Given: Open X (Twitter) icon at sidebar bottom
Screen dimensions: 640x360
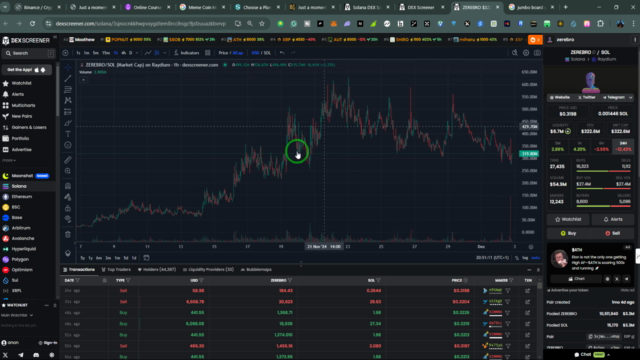Looking at the screenshot, I should (5, 355).
